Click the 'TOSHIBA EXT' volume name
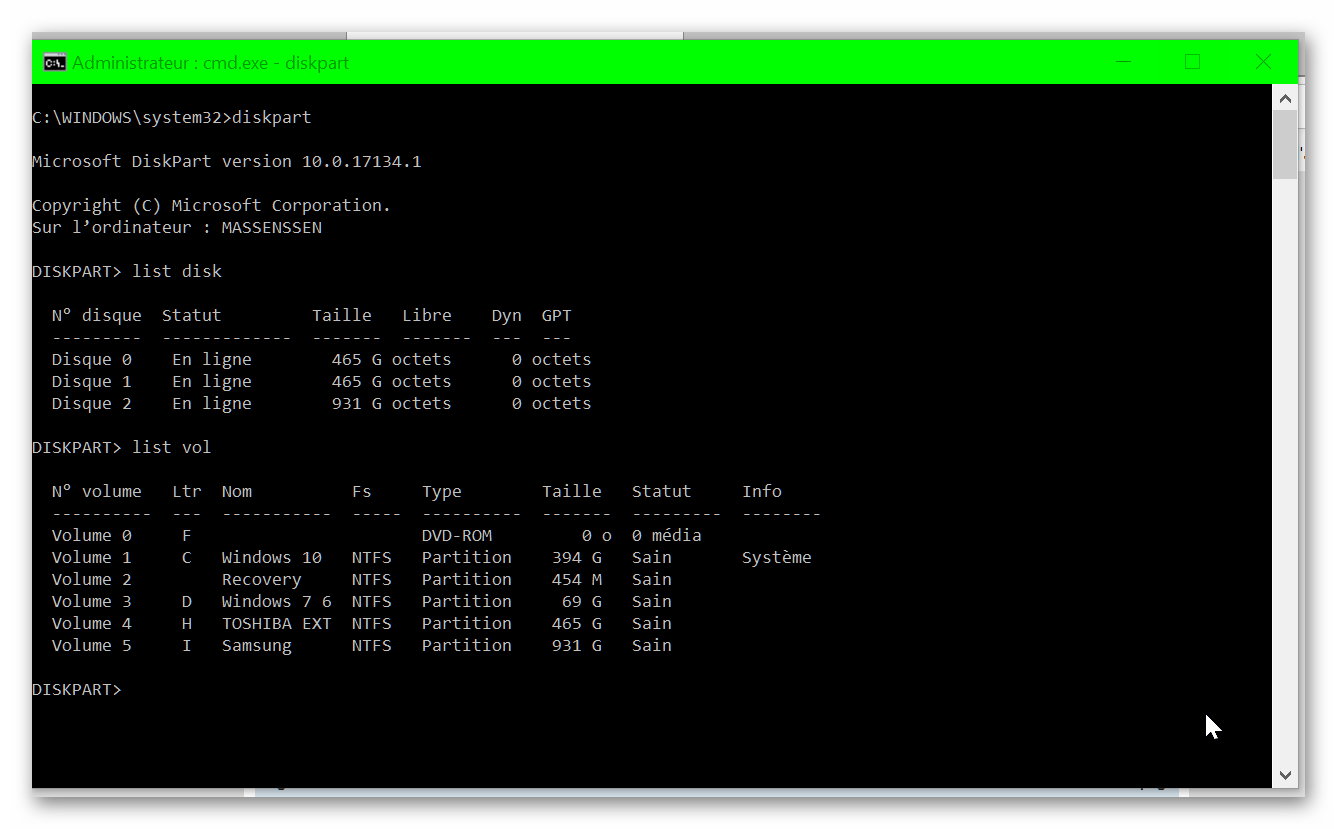 [277, 624]
